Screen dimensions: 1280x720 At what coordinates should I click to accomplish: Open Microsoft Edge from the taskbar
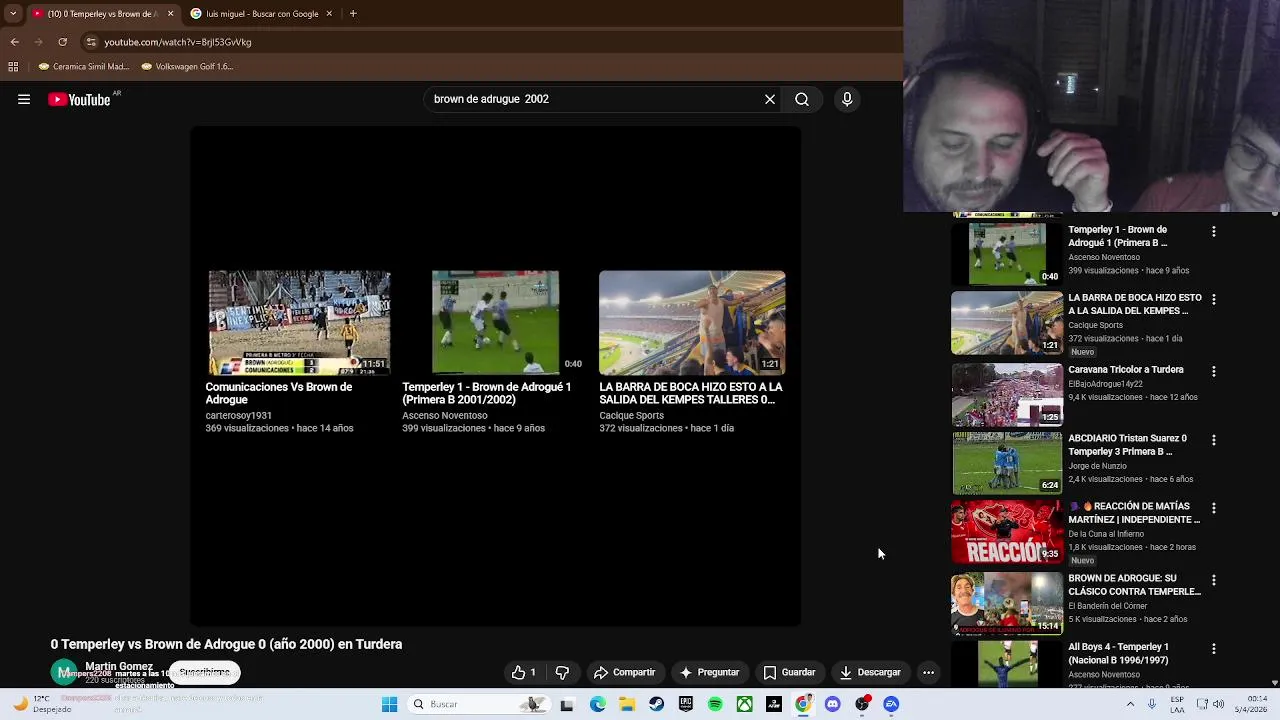[x=597, y=704]
